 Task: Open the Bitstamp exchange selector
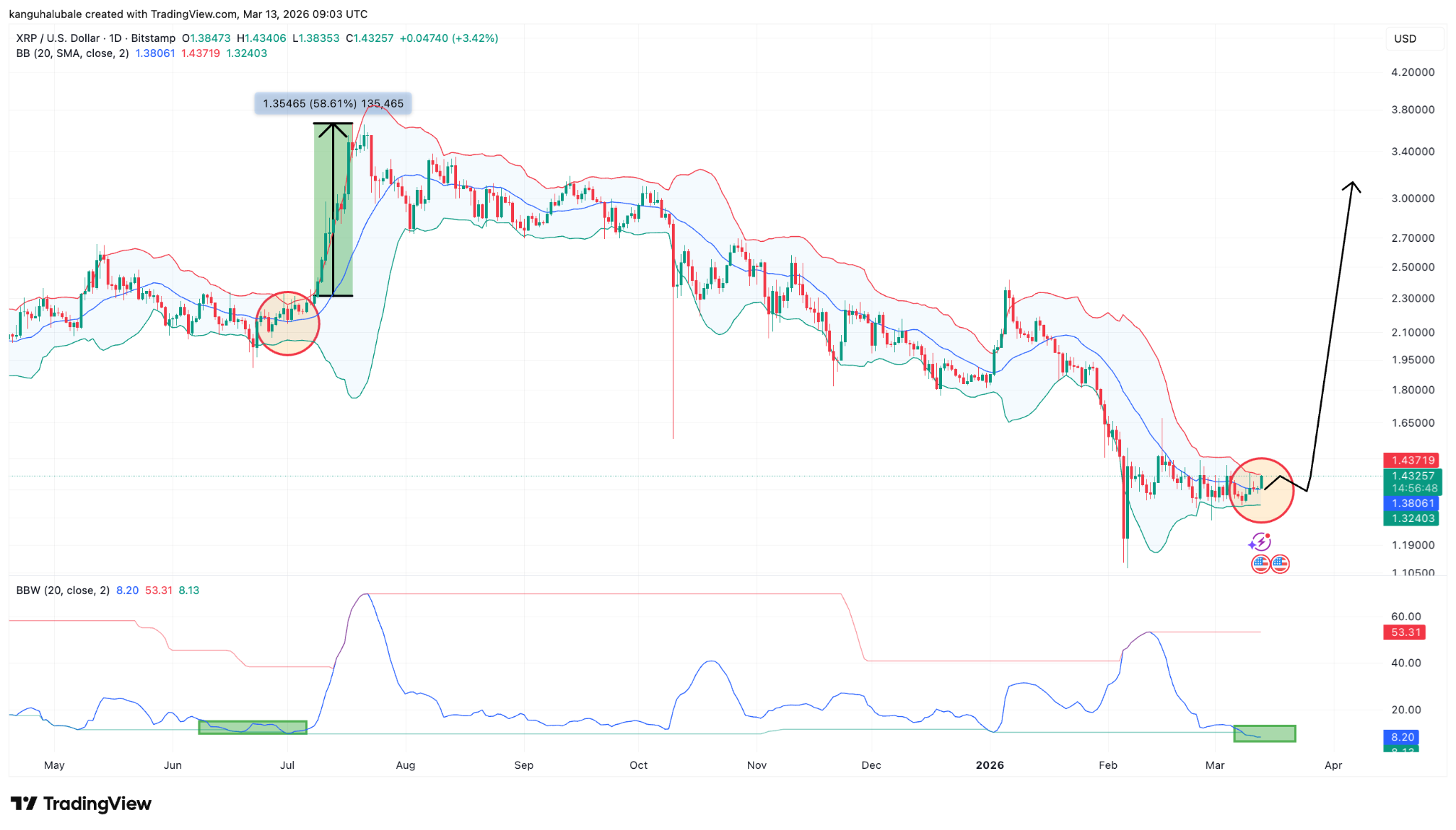click(x=153, y=38)
